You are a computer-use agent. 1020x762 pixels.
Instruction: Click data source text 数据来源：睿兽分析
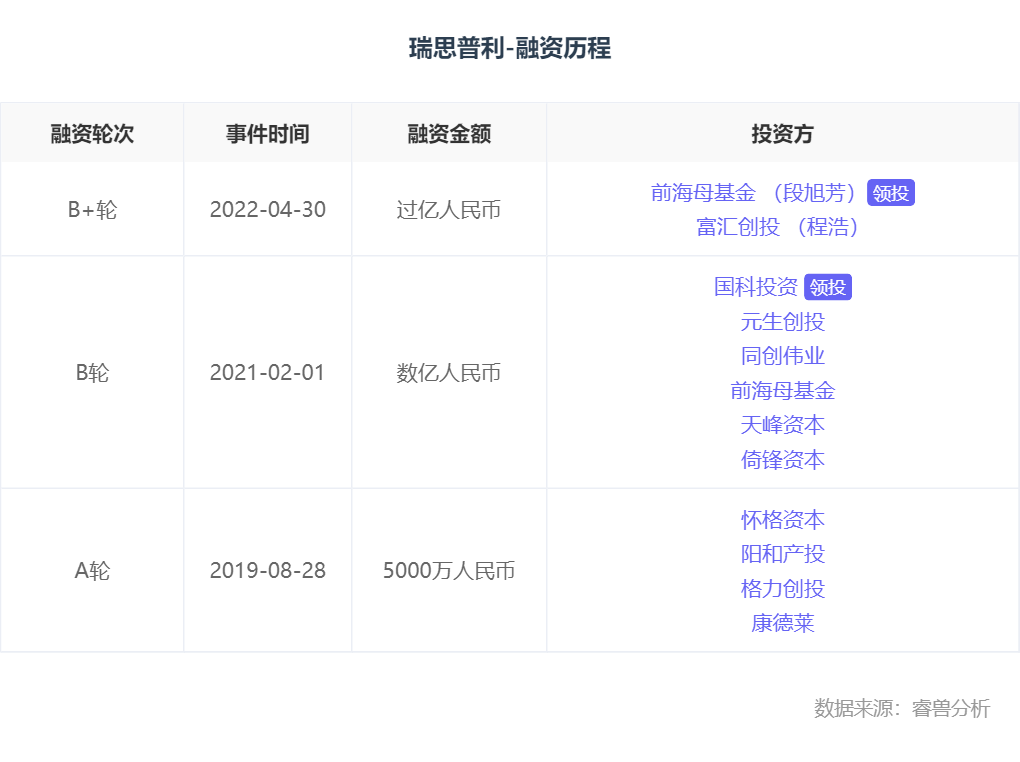(x=902, y=708)
